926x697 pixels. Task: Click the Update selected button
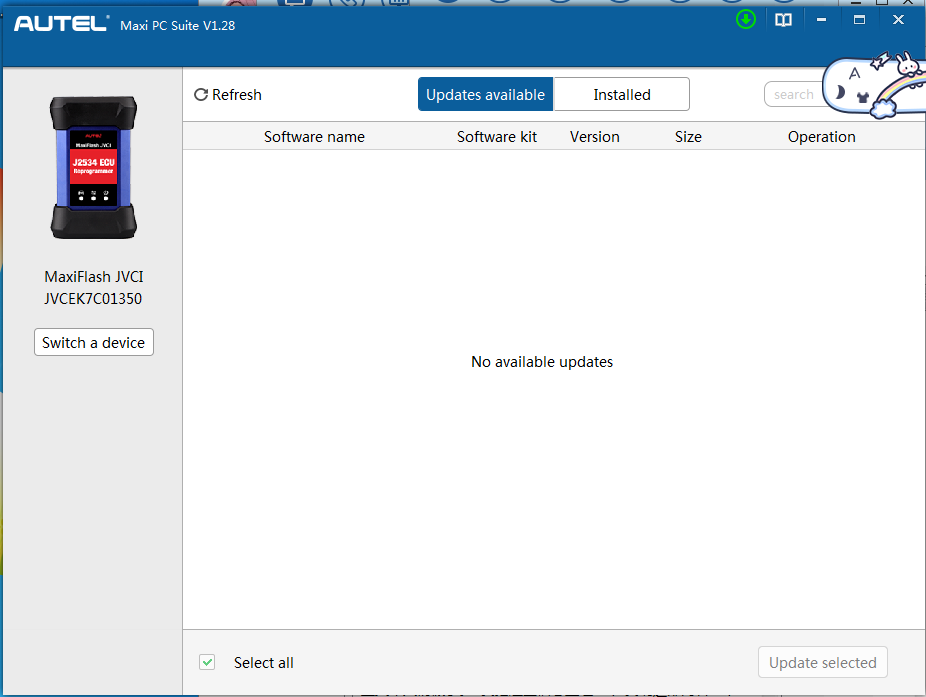pos(823,662)
